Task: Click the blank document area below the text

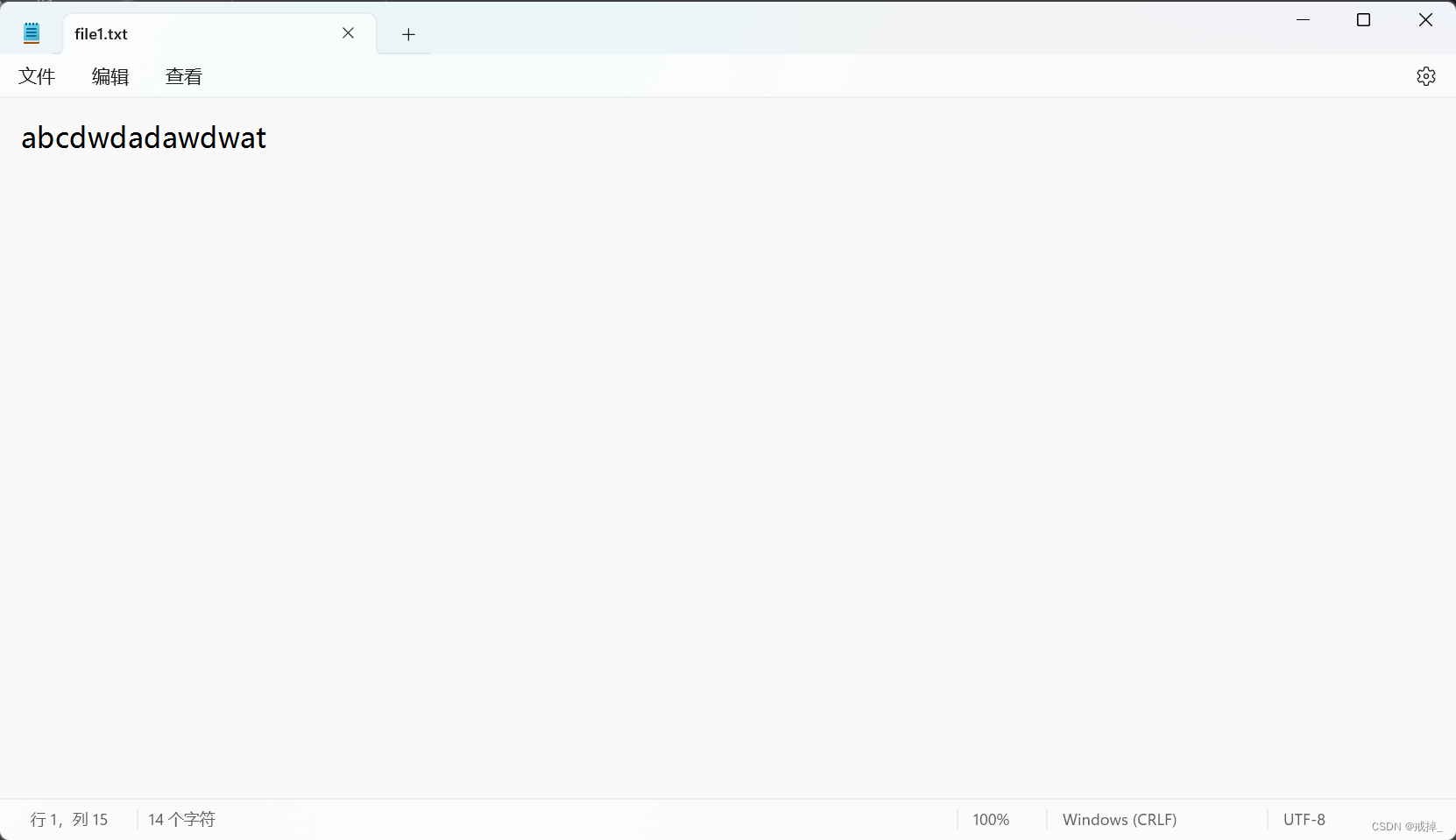Action: 613,482
